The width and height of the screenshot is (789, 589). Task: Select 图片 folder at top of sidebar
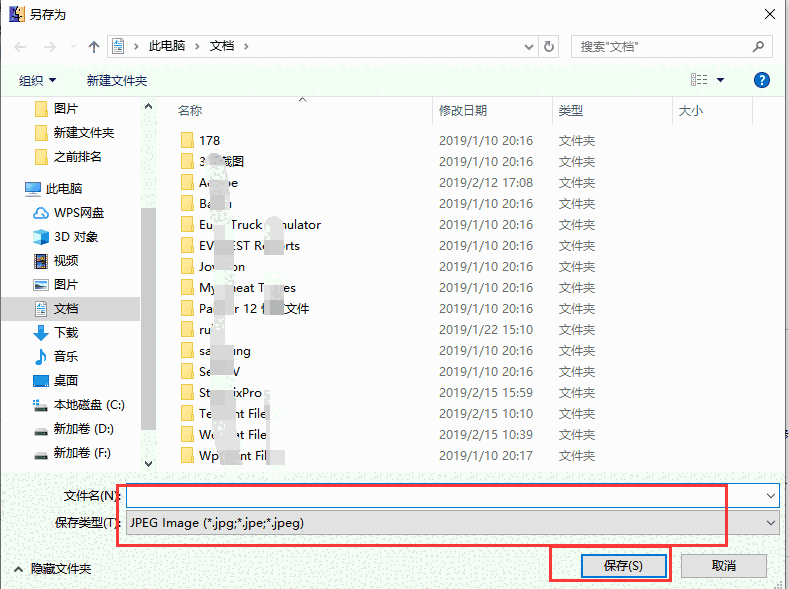(56, 109)
